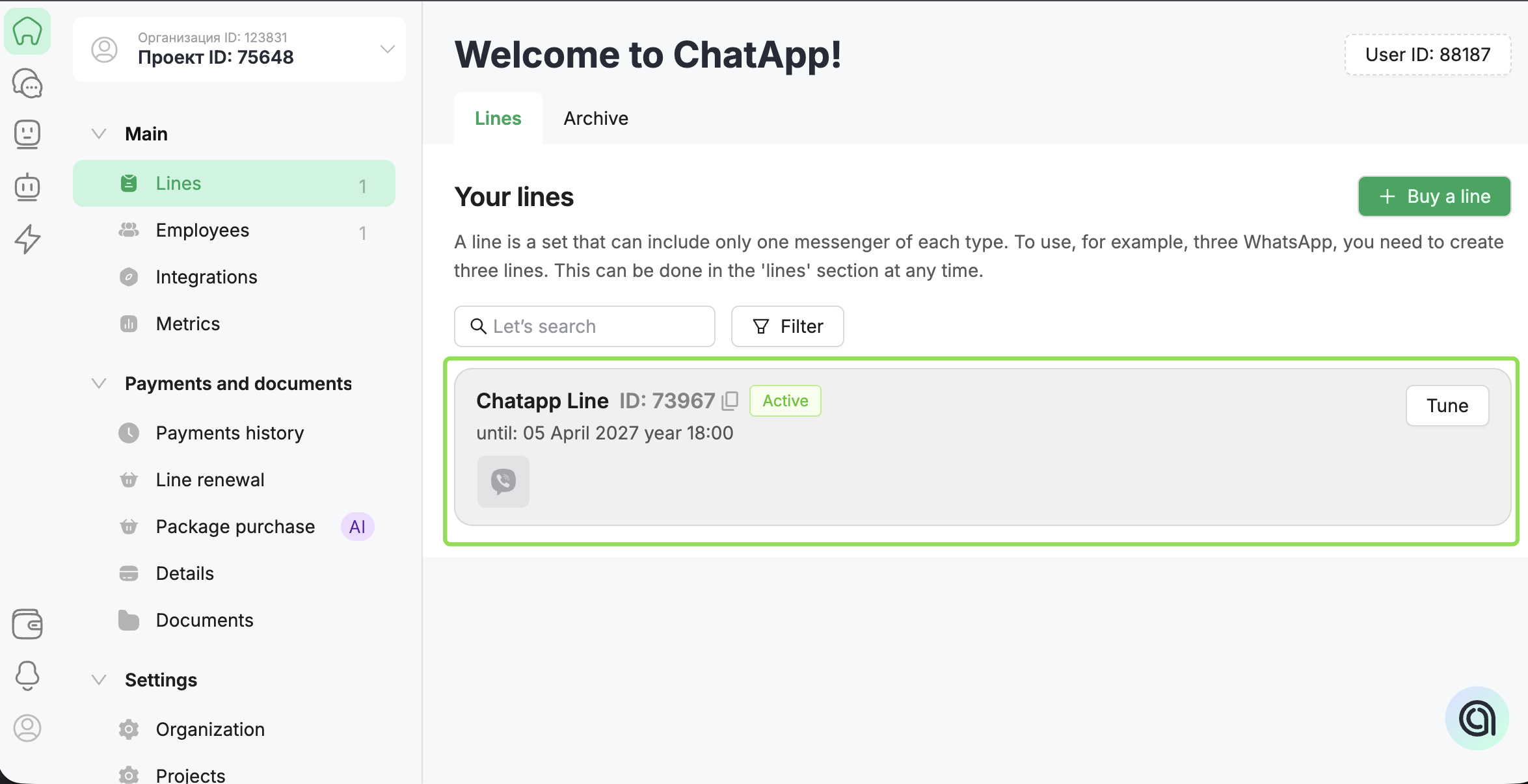1528x784 pixels.
Task: Click the lightning bolt automation icon
Action: 27,239
